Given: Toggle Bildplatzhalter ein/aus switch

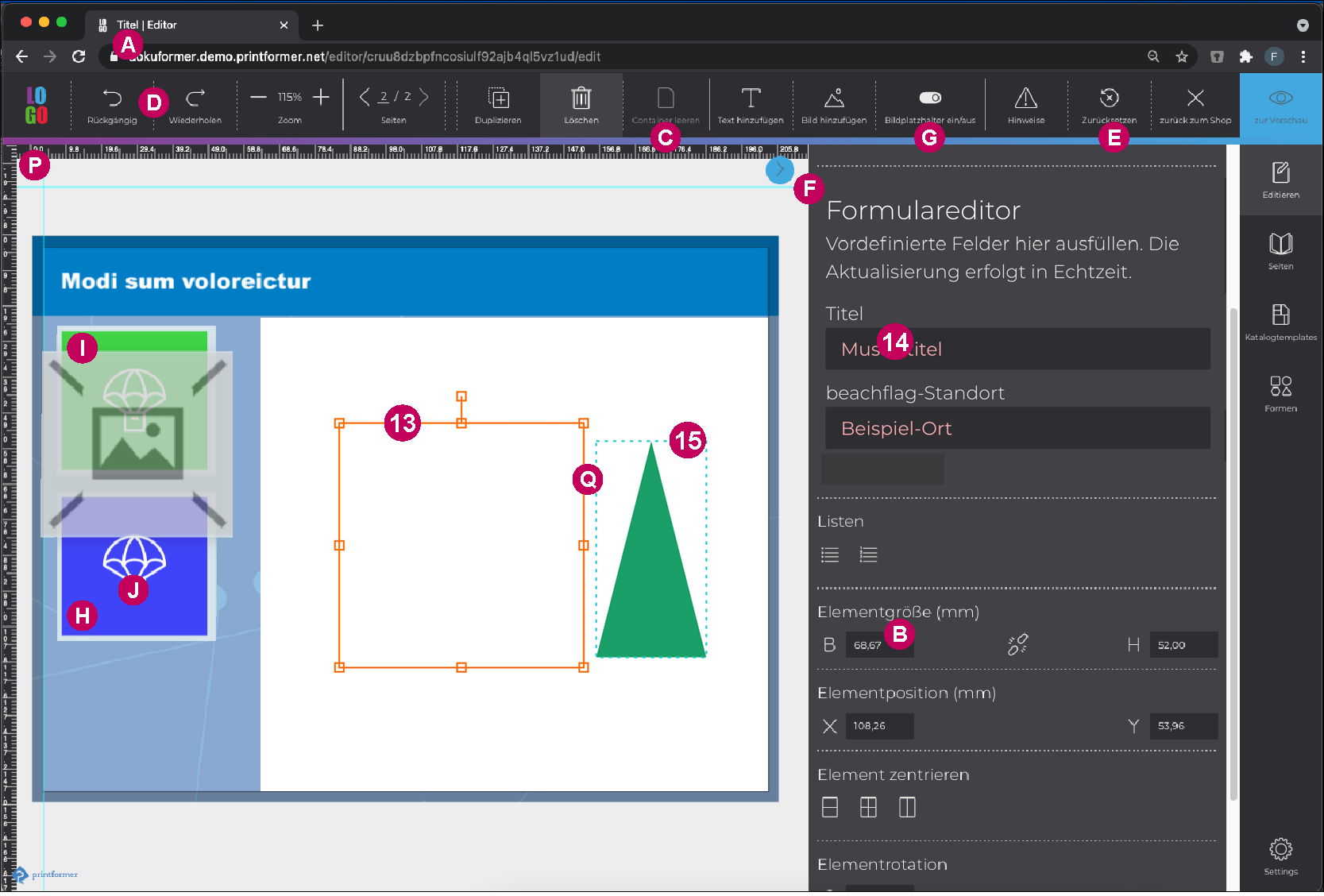Looking at the screenshot, I should (x=930, y=98).
